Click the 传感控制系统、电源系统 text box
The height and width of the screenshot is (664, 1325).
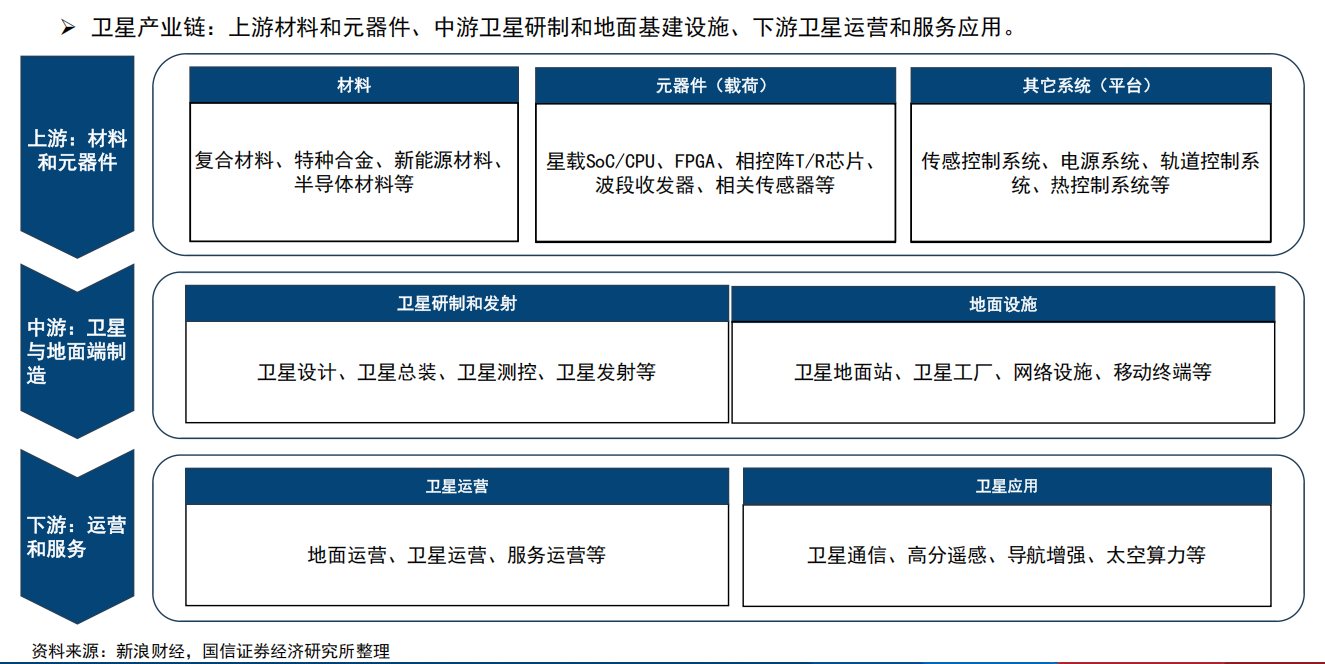click(1091, 172)
